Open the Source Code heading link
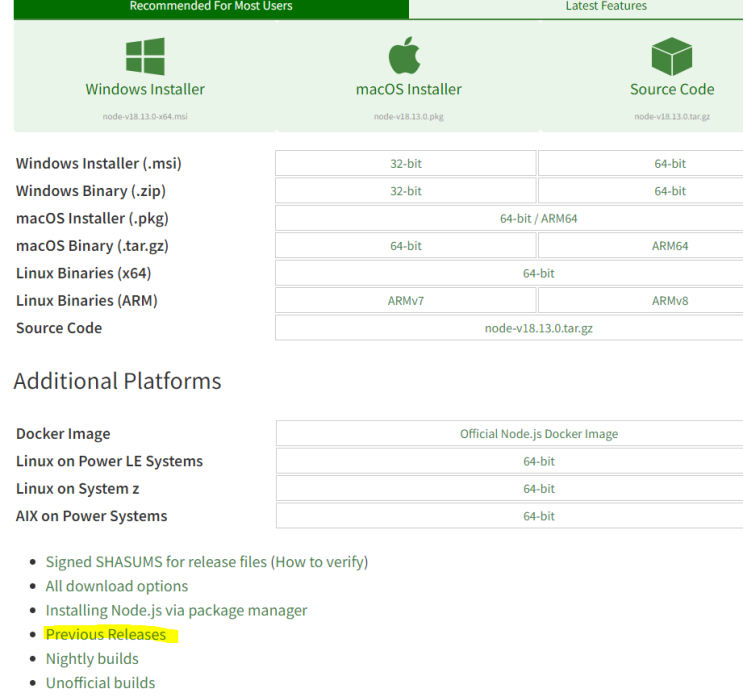 672,89
